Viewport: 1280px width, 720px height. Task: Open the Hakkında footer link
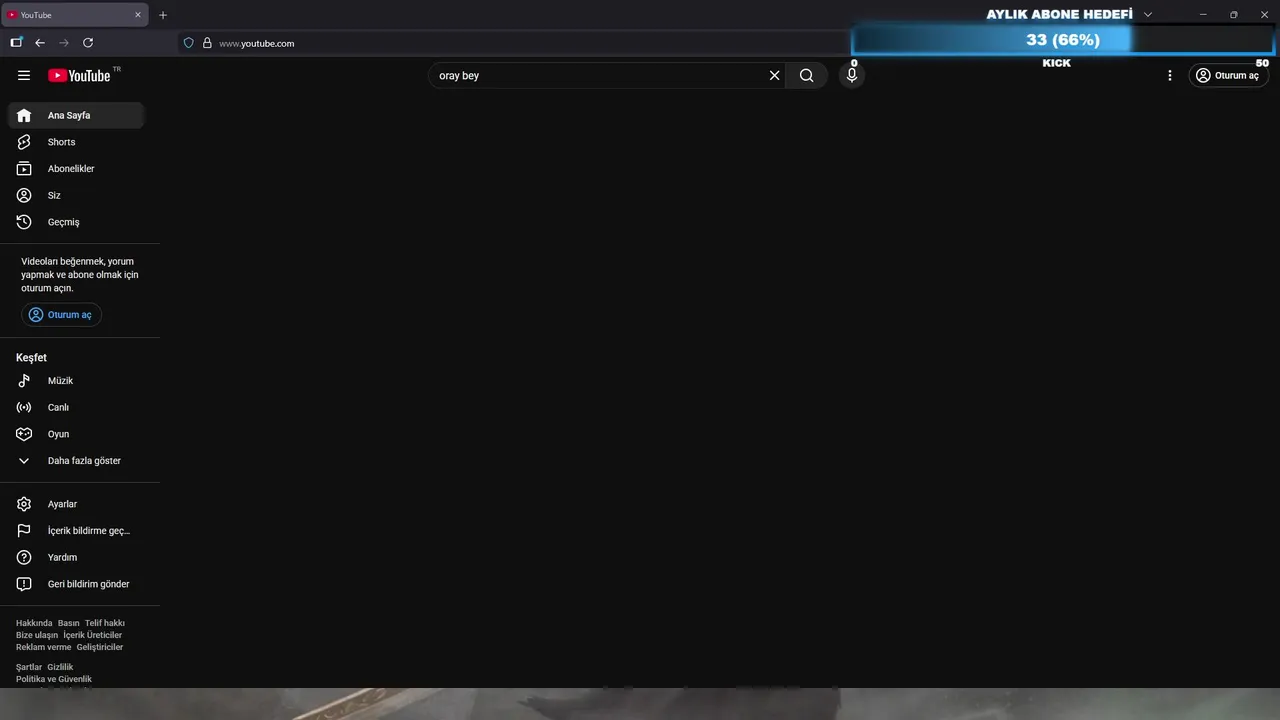click(34, 623)
